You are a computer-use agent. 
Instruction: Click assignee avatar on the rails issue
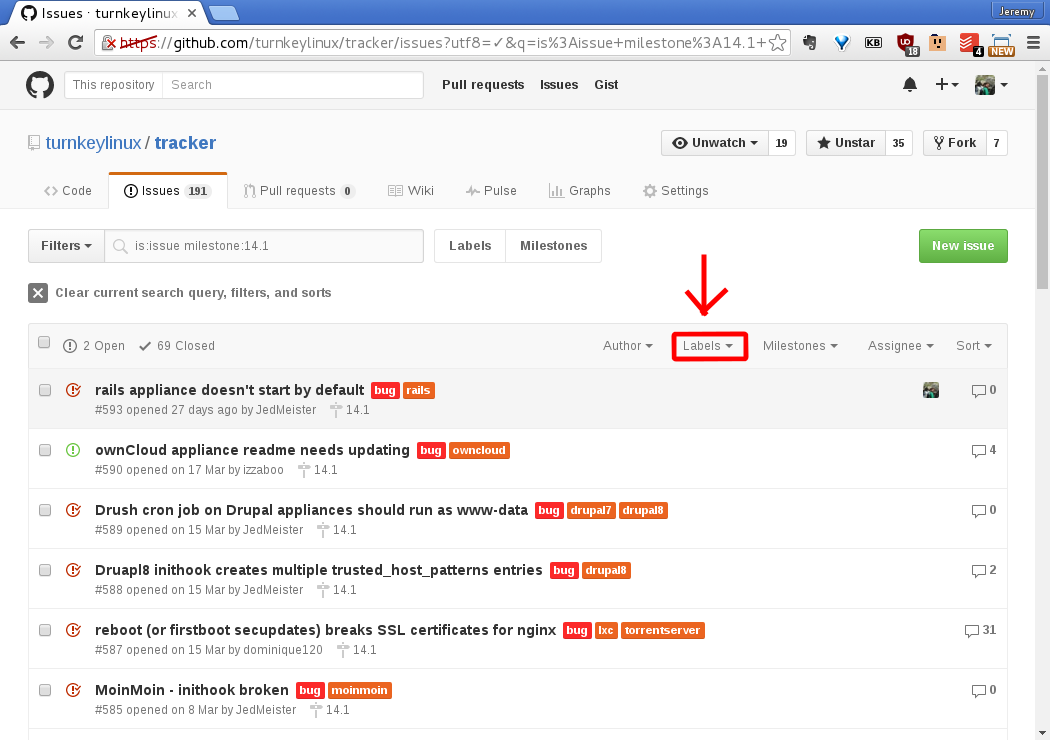click(x=931, y=390)
